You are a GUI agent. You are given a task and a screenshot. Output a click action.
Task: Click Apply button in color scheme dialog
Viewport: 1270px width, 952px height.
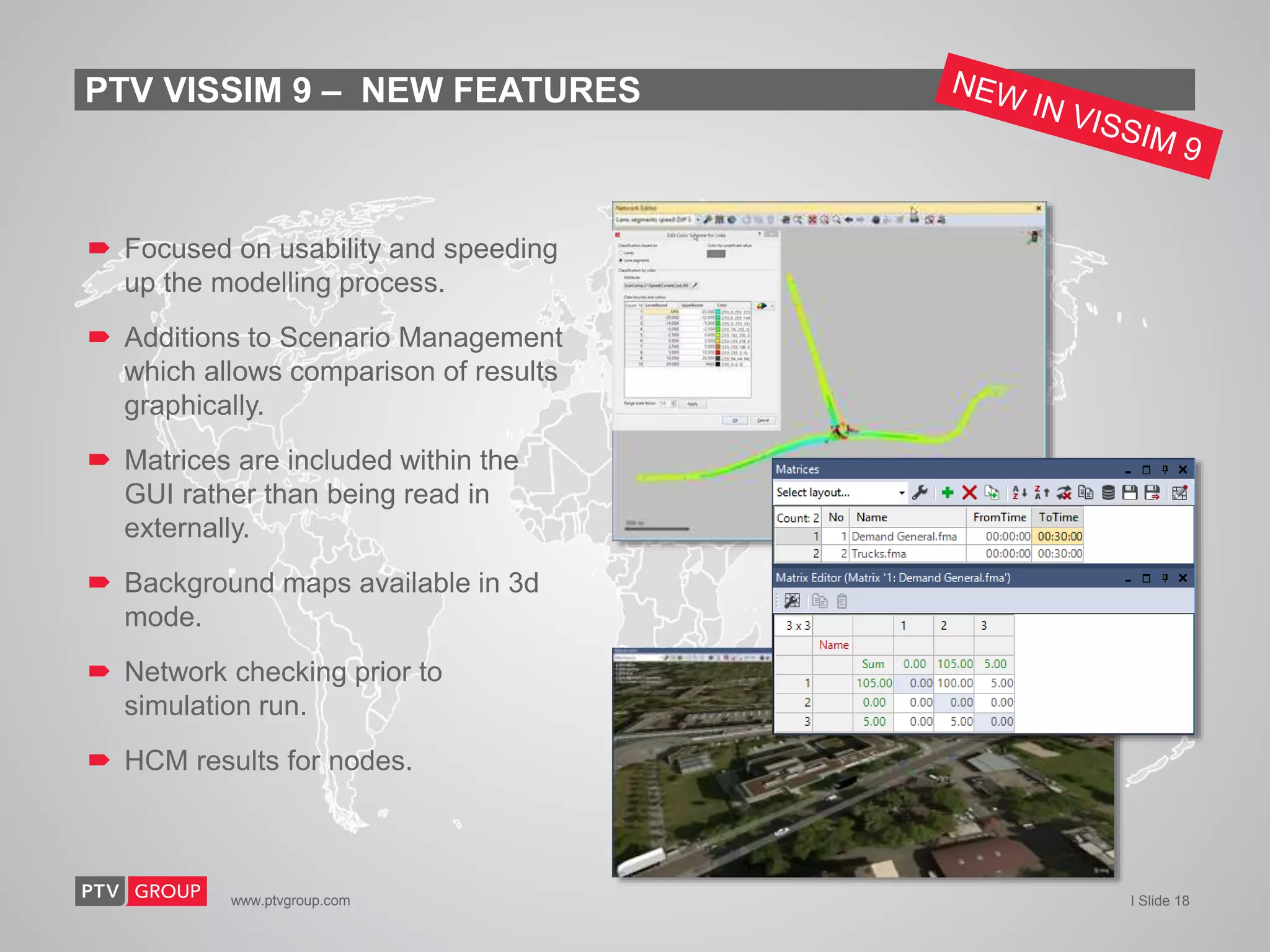coord(693,403)
